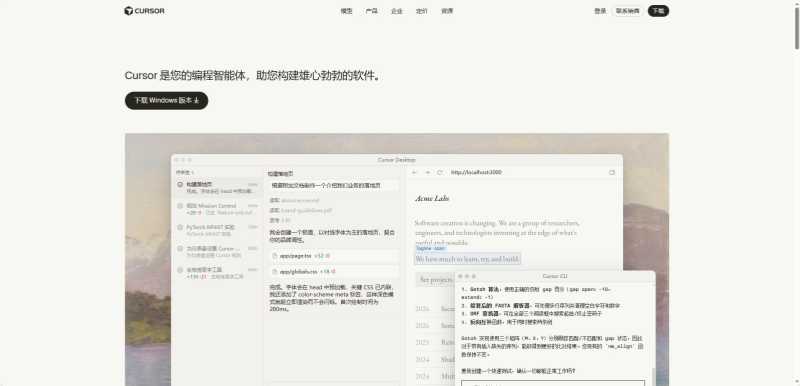
Task: Open the 定价 pricing page
Action: click(421, 11)
